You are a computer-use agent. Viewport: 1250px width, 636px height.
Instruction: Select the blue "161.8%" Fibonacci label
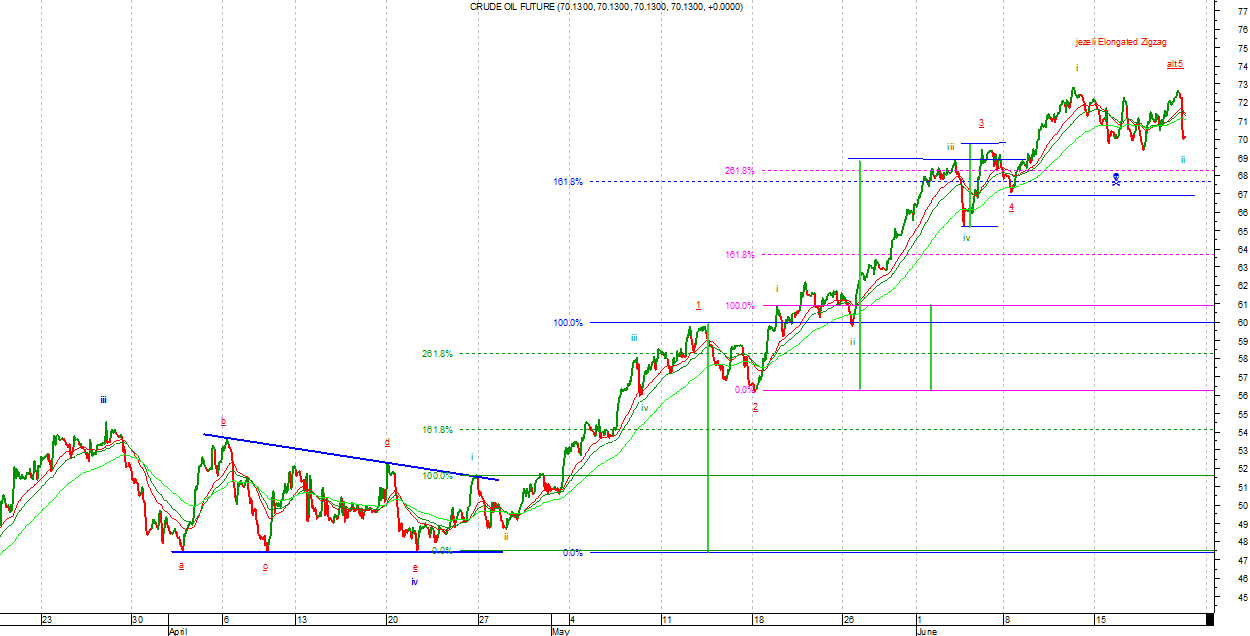pyautogui.click(x=567, y=182)
